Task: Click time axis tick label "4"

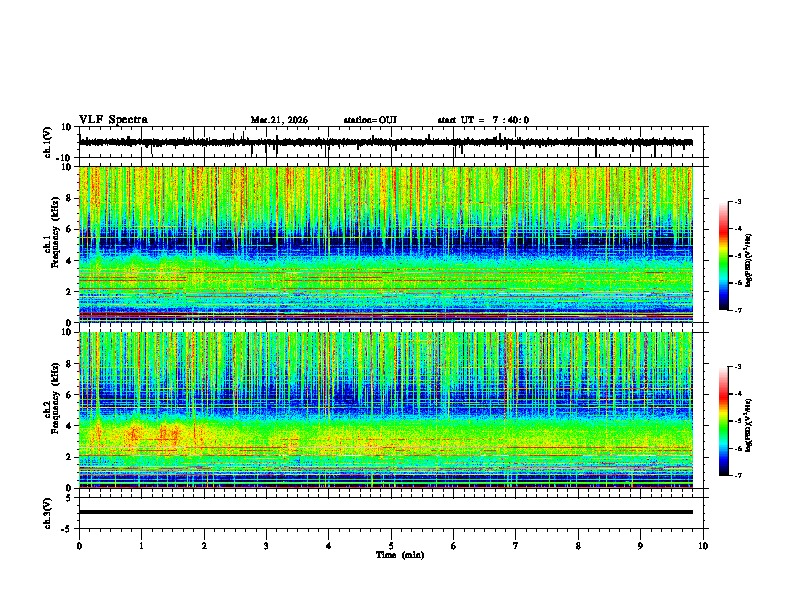Action: (x=329, y=546)
